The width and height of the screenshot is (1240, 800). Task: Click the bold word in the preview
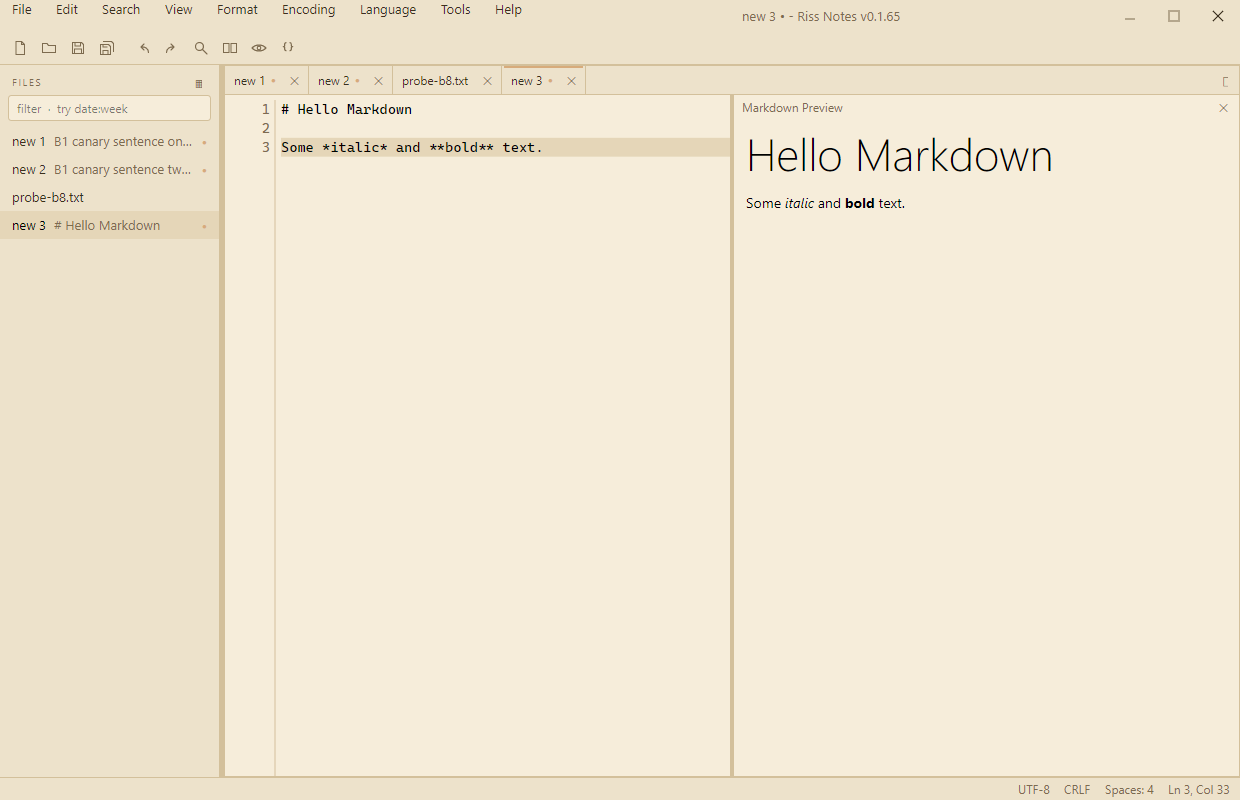(x=860, y=203)
